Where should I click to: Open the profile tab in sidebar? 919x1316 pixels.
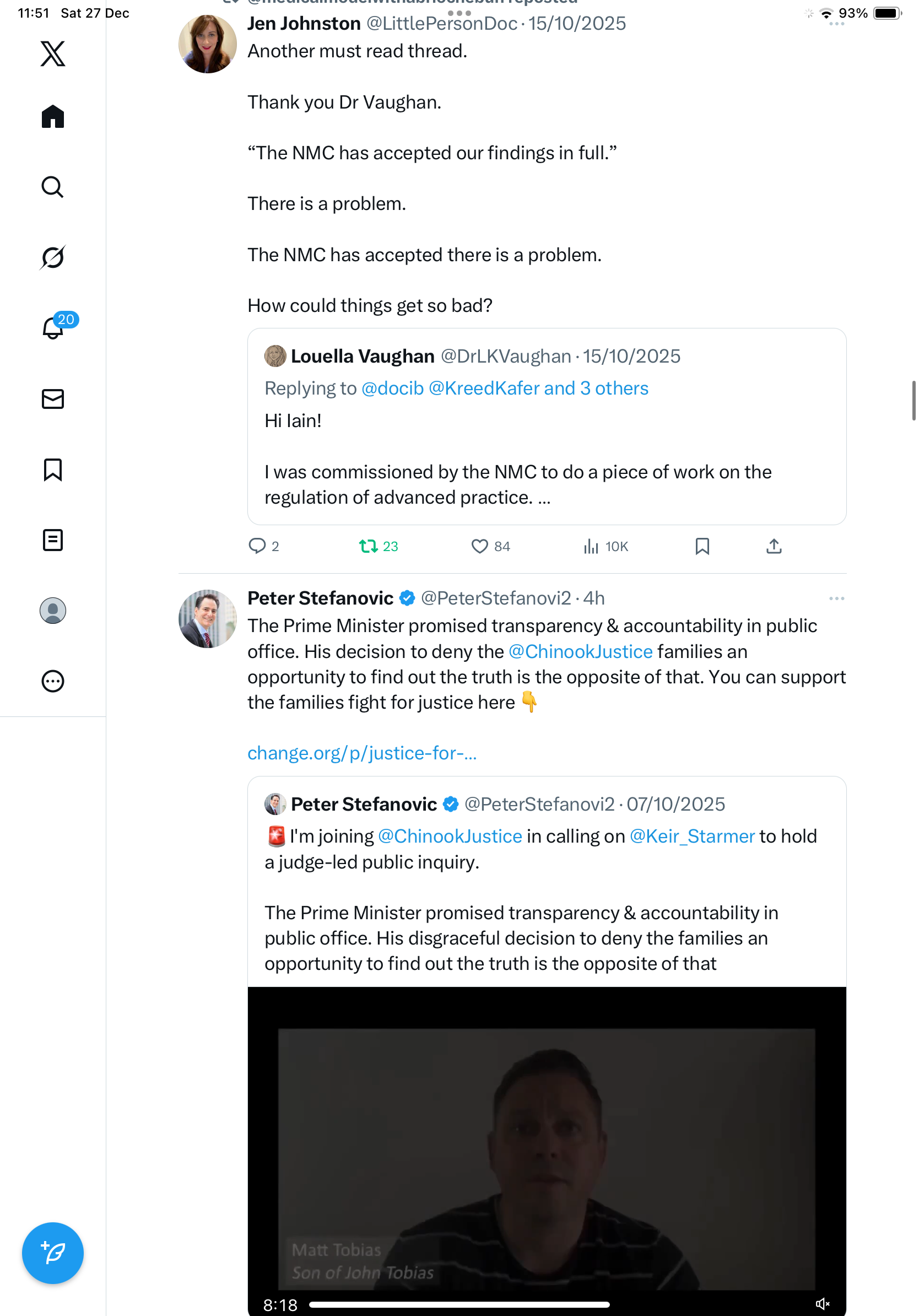pyautogui.click(x=53, y=611)
